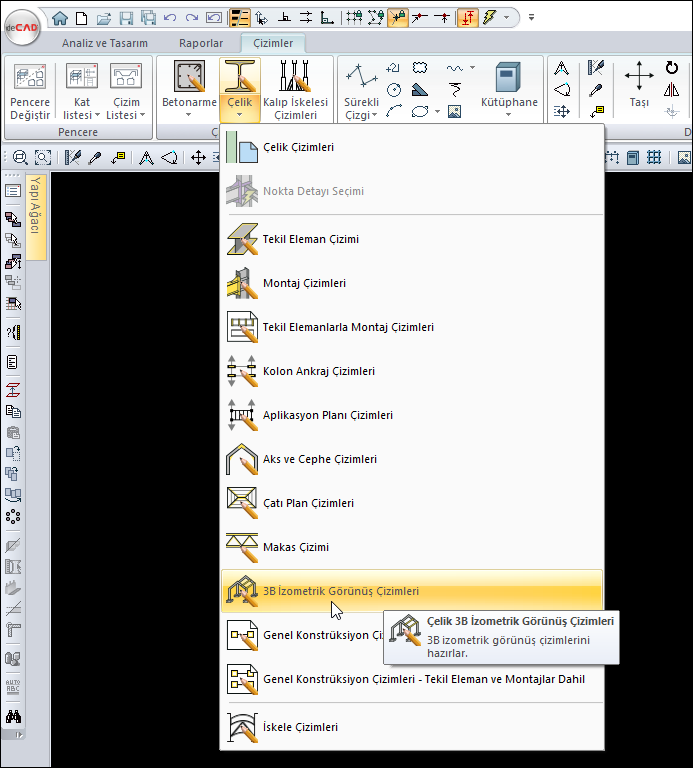Switch to the Analiz ve Tasarım tab
The height and width of the screenshot is (768, 693).
coord(105,43)
